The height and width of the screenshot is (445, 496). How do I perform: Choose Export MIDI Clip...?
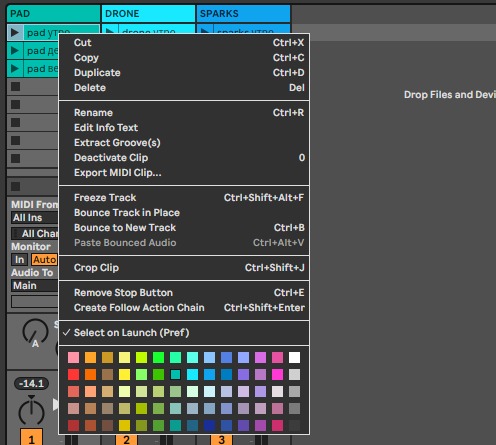pyautogui.click(x=184, y=173)
